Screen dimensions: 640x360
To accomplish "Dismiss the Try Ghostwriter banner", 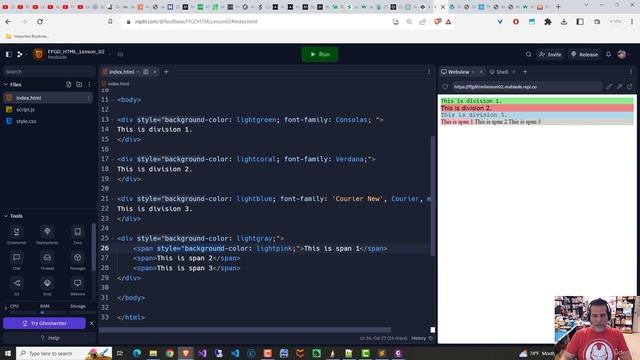I will click(x=91, y=323).
